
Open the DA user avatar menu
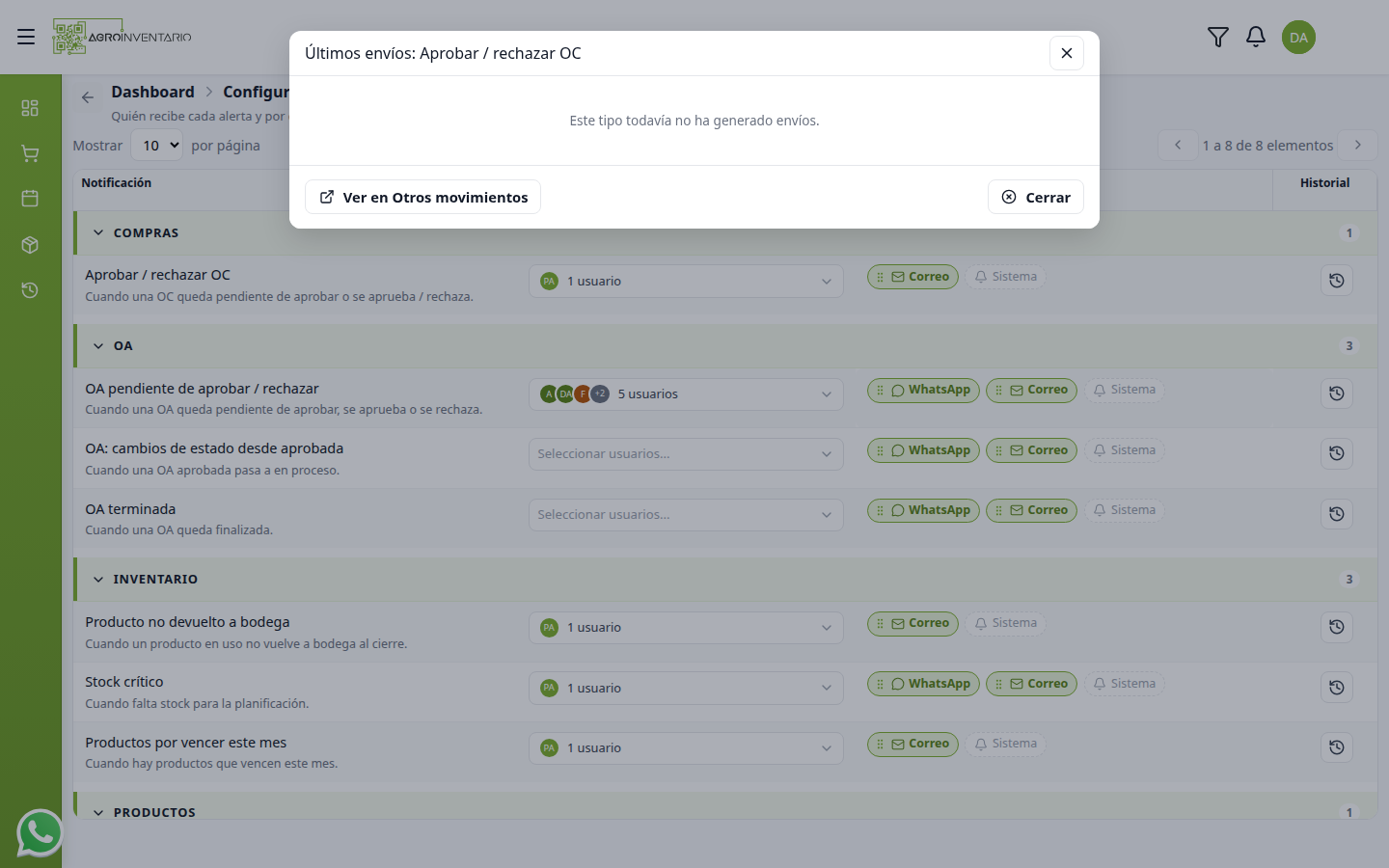tap(1298, 38)
